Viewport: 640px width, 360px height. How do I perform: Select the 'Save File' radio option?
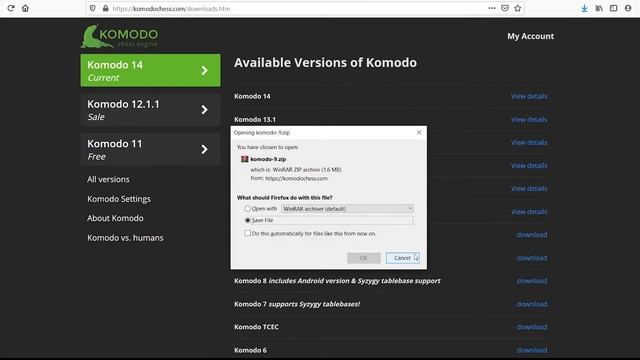tap(247, 220)
